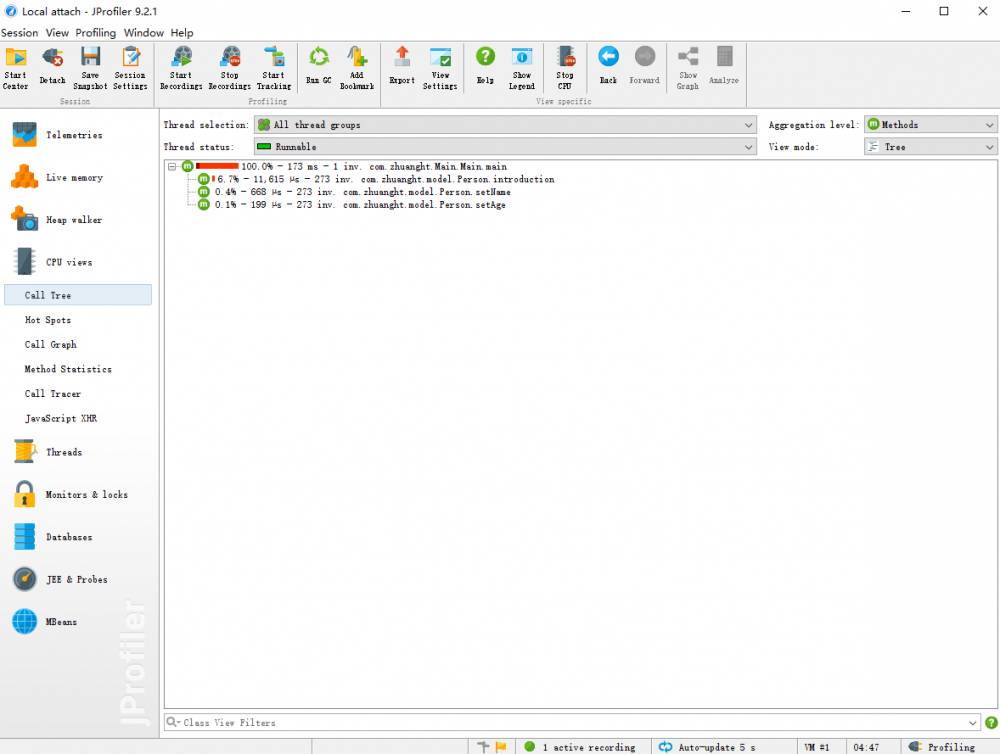The height and width of the screenshot is (754, 1000).
Task: Open the View menu
Action: click(x=57, y=33)
